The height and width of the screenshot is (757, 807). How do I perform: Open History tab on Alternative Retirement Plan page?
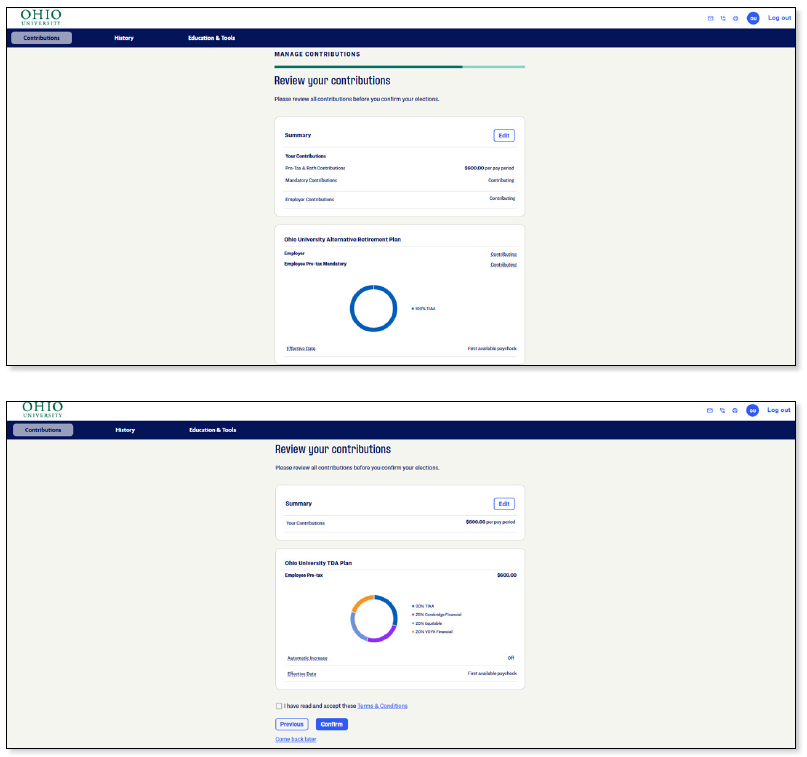point(124,38)
